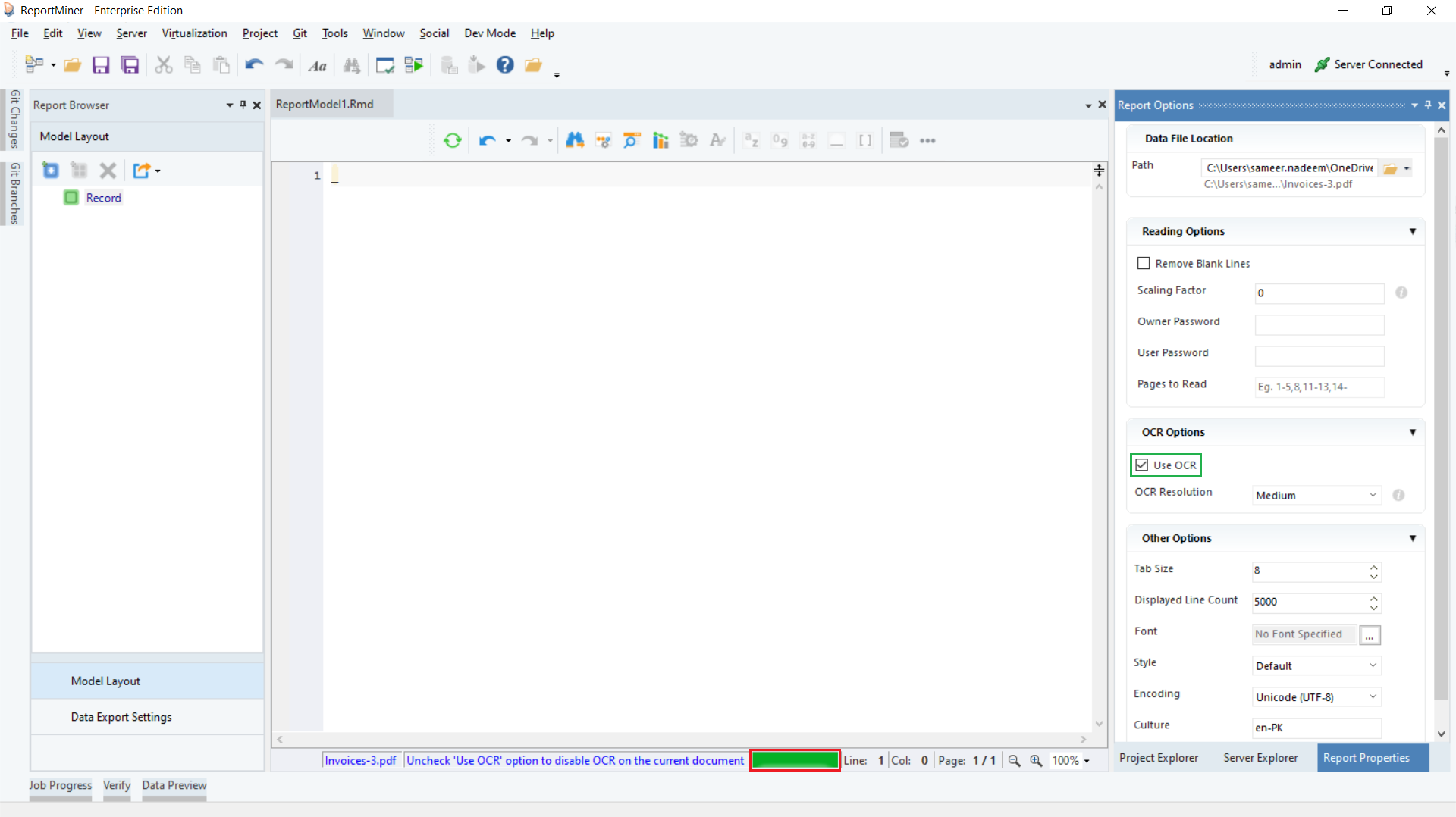This screenshot has width=1456, height=817.
Task: Click the Save icon in main toolbar
Action: coord(101,65)
